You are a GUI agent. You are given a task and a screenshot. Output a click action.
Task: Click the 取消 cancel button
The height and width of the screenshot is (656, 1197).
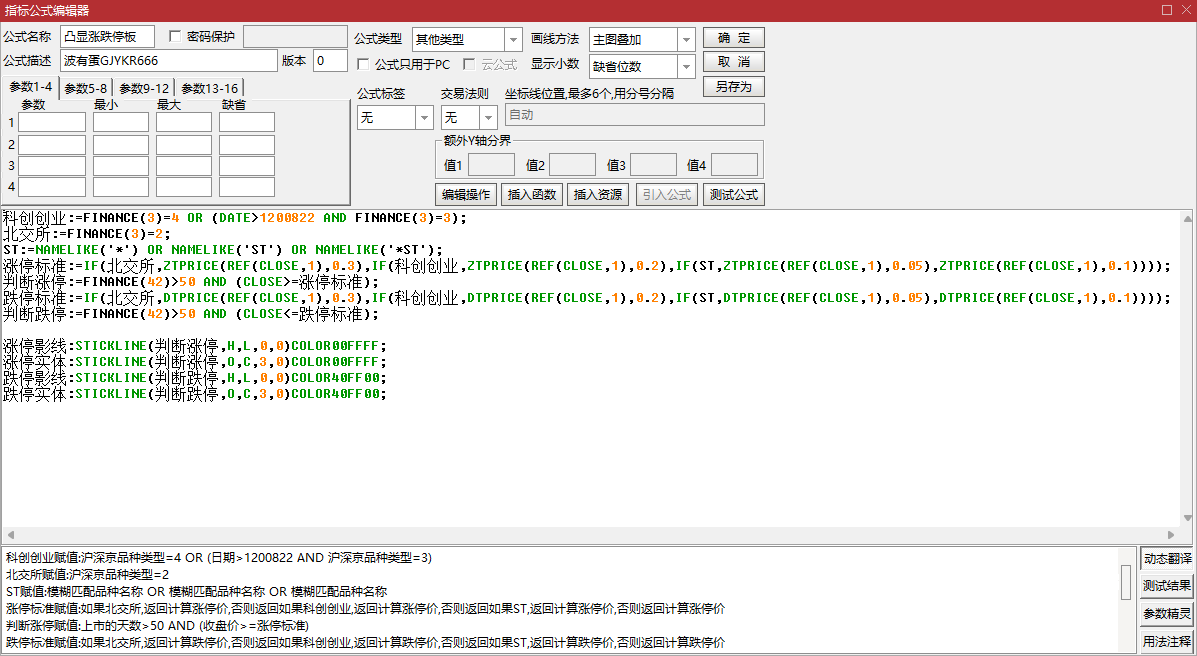tap(733, 62)
